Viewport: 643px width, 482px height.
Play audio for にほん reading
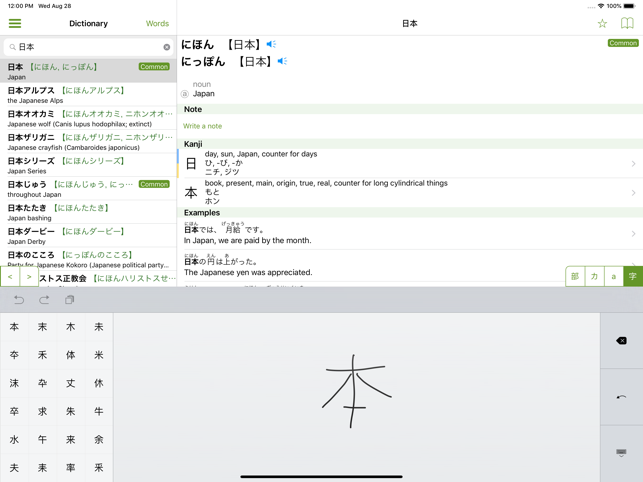pos(271,44)
